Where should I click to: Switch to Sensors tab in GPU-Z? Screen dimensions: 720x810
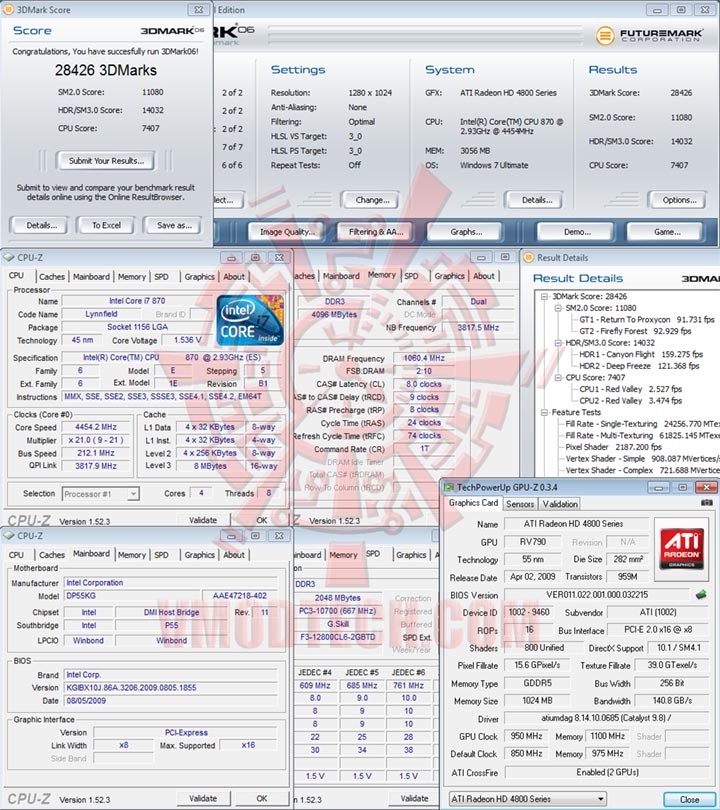(520, 504)
